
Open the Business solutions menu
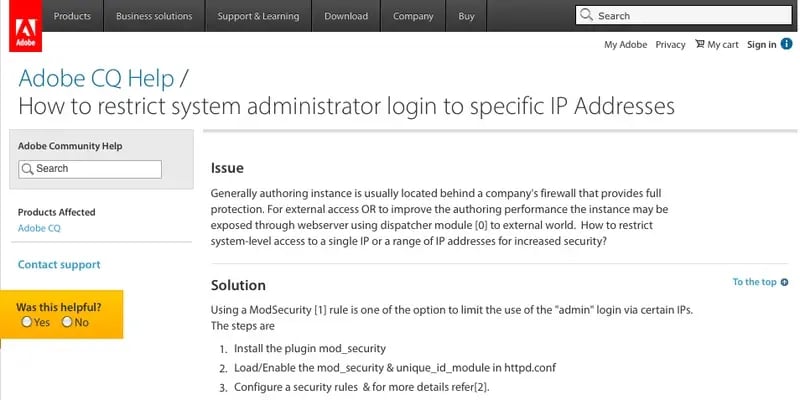154,16
